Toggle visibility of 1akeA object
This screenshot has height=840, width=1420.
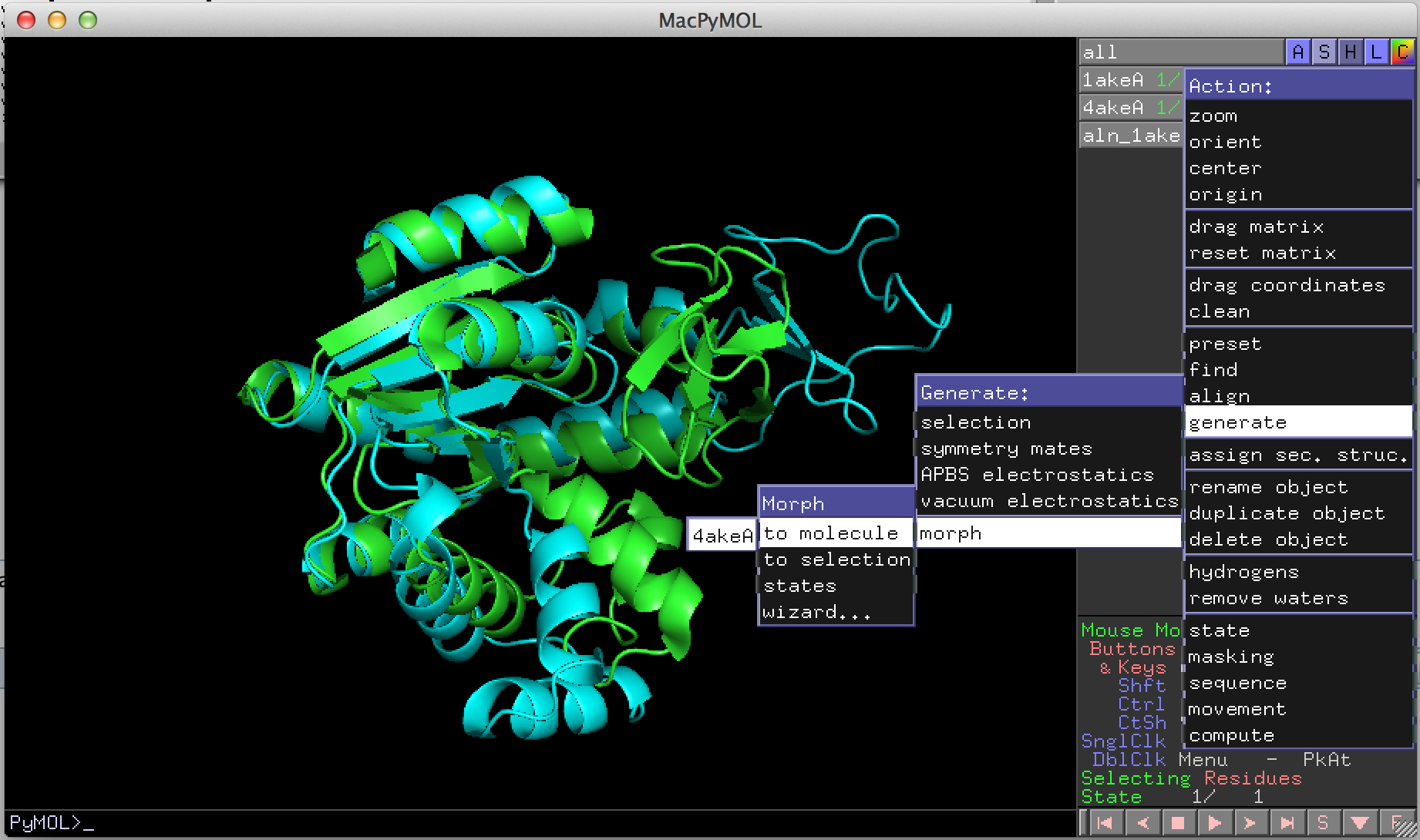(x=1112, y=80)
